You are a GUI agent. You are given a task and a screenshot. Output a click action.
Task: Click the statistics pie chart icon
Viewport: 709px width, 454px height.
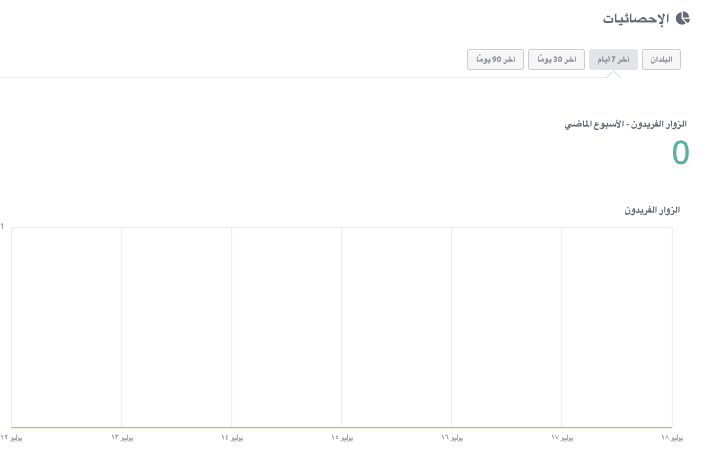coord(682,19)
